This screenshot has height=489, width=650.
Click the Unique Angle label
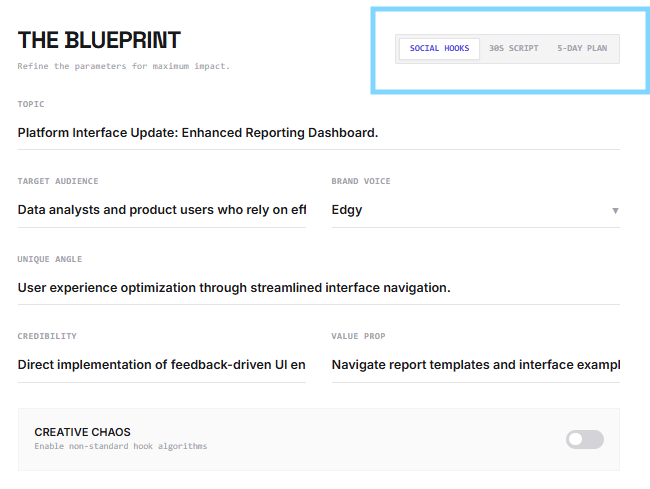pyautogui.click(x=50, y=259)
